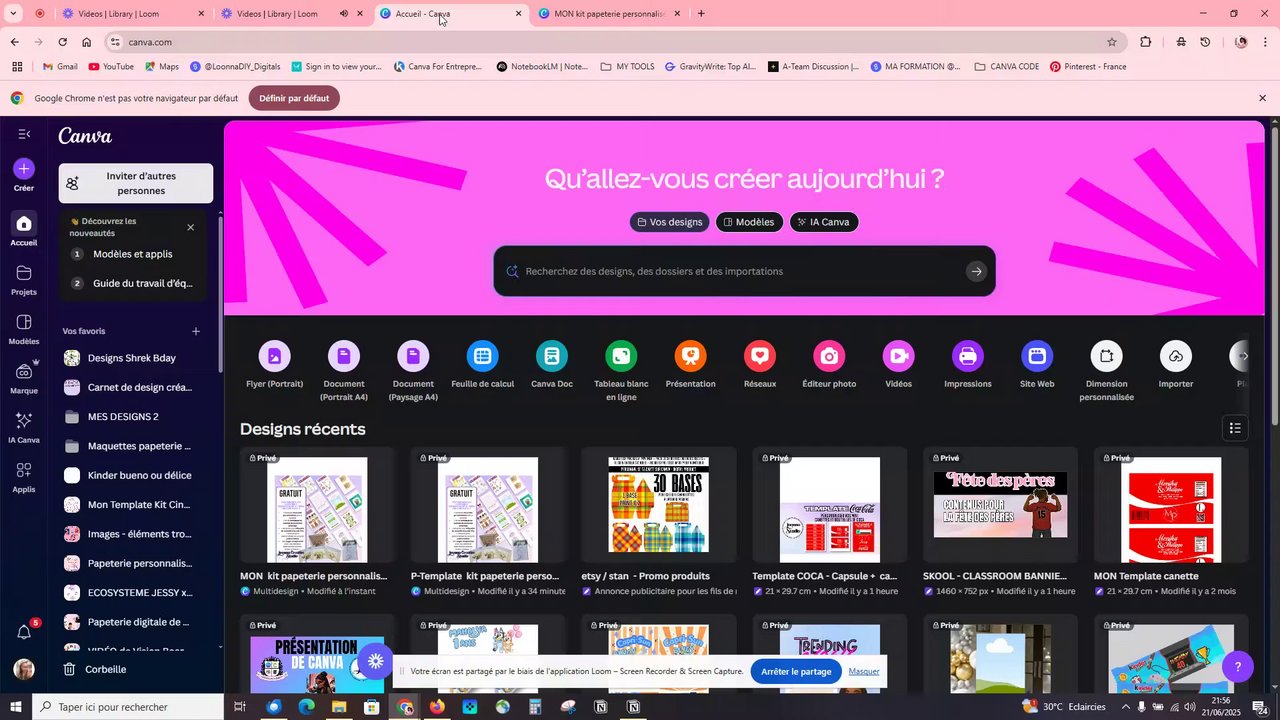Open the Impressions category
1280x720 pixels.
click(968, 366)
